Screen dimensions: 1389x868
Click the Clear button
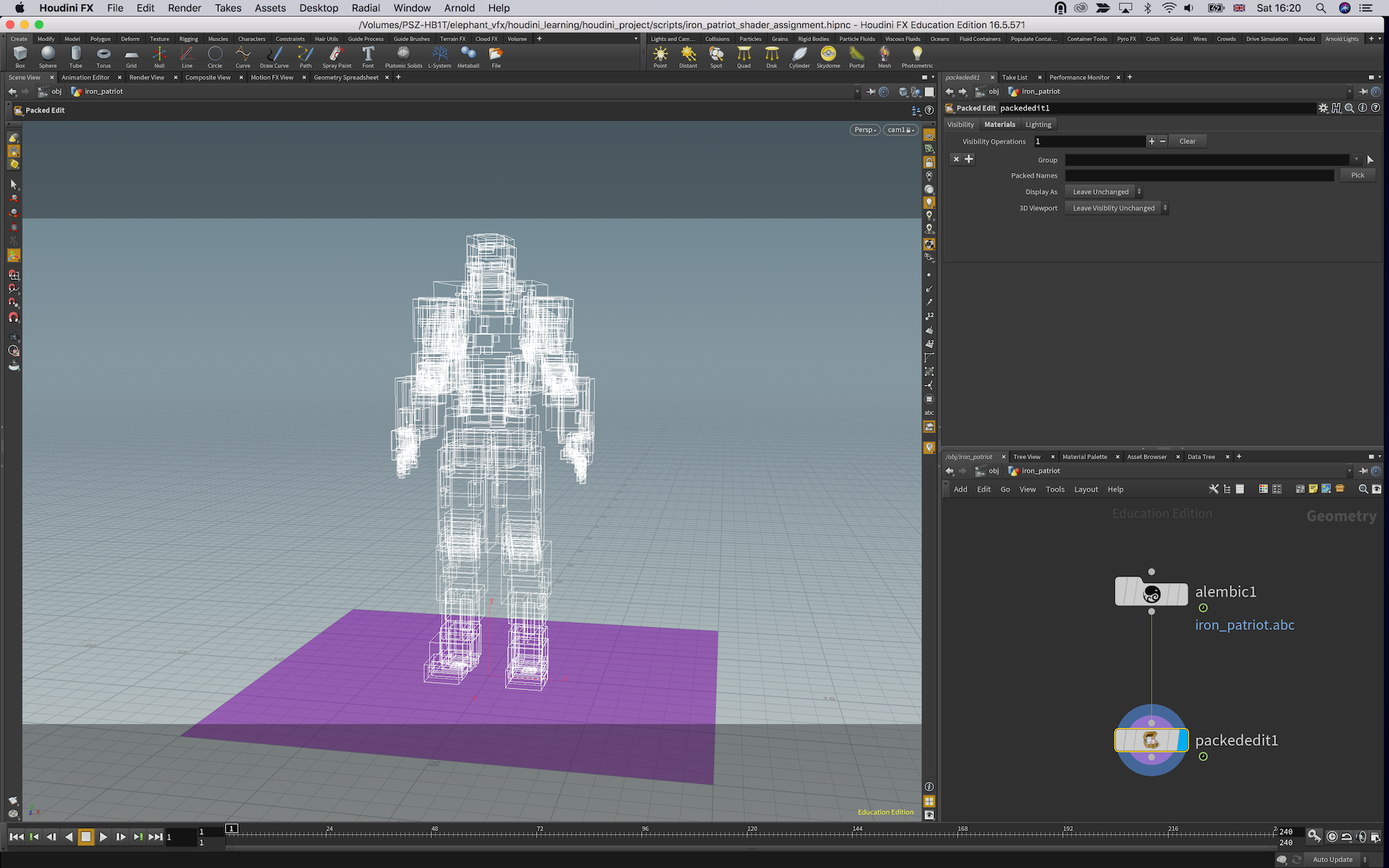1187,142
